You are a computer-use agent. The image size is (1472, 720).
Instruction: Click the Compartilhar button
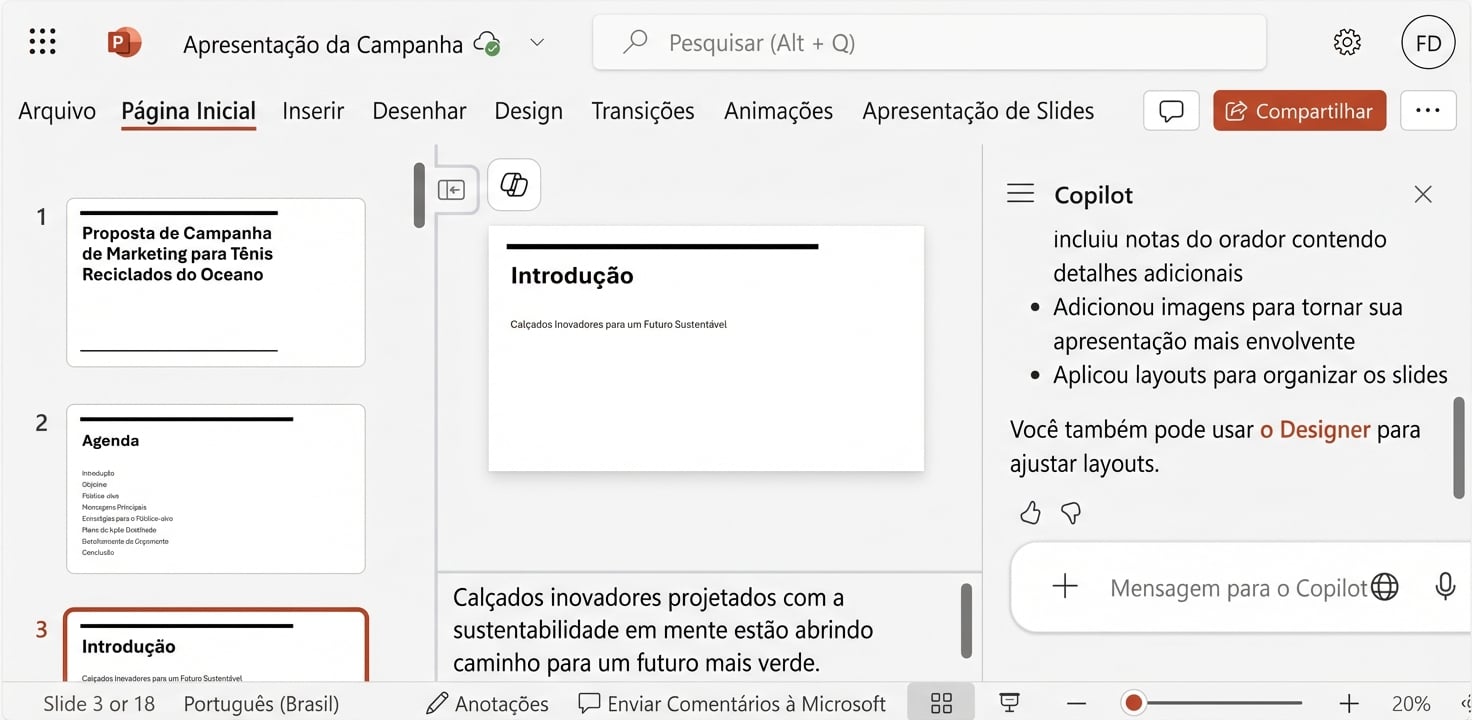[x=1299, y=110]
